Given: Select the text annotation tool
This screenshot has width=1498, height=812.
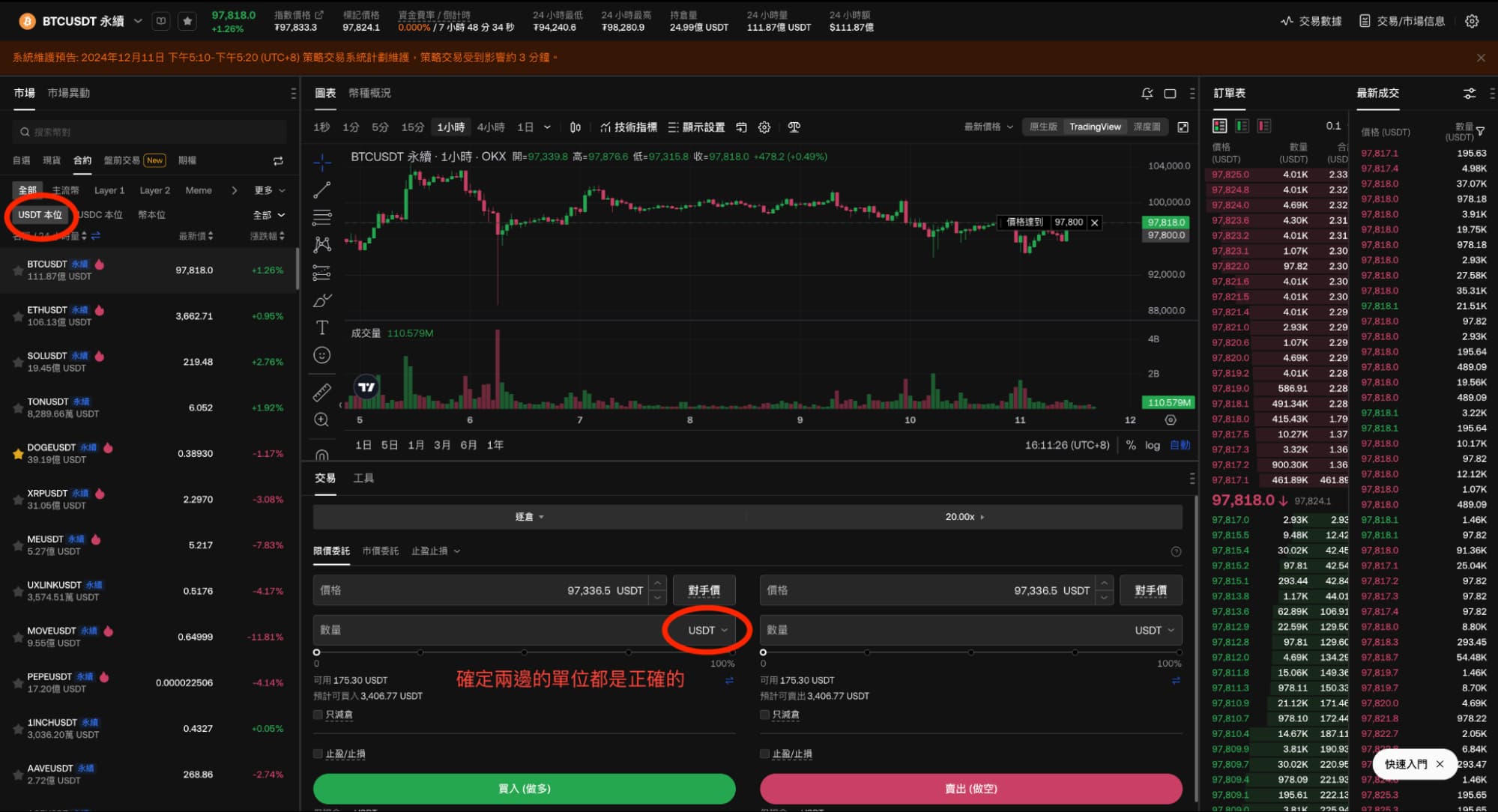Looking at the screenshot, I should click(322, 327).
